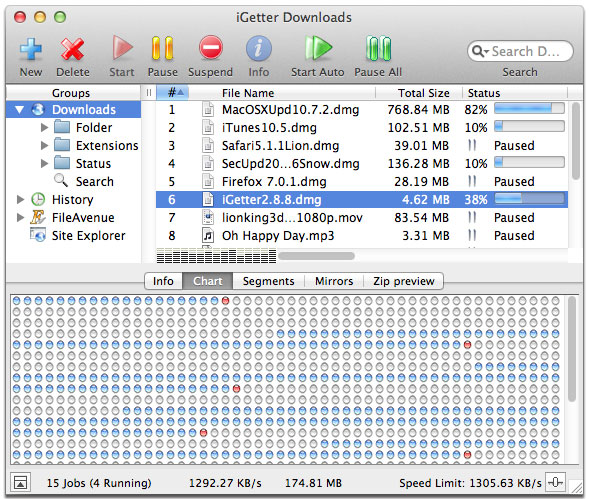Expand the History group
589x499 pixels.
coord(20,200)
